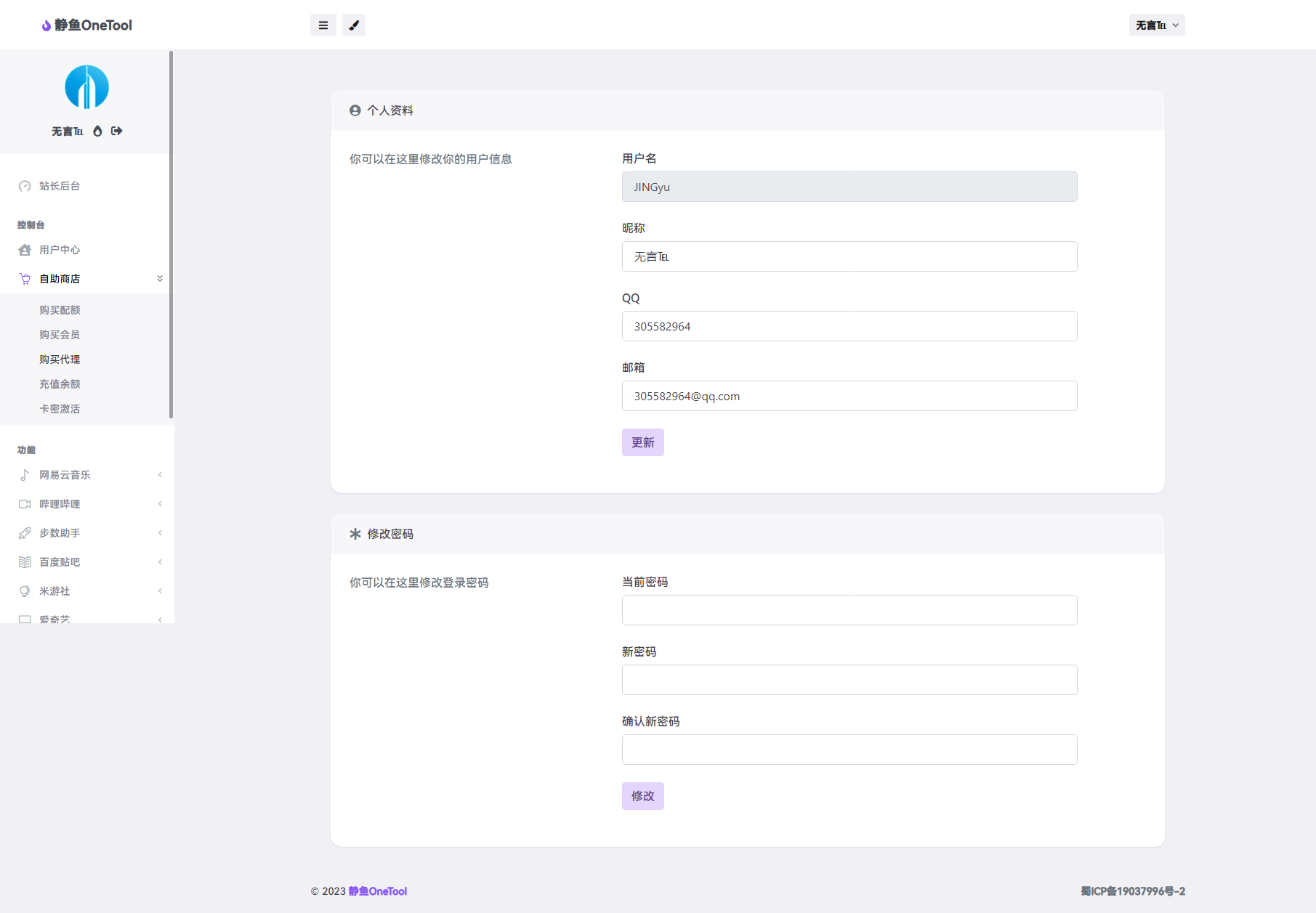Image resolution: width=1316 pixels, height=913 pixels.
Task: Focus the 邮箱 email input field
Action: [x=849, y=396]
